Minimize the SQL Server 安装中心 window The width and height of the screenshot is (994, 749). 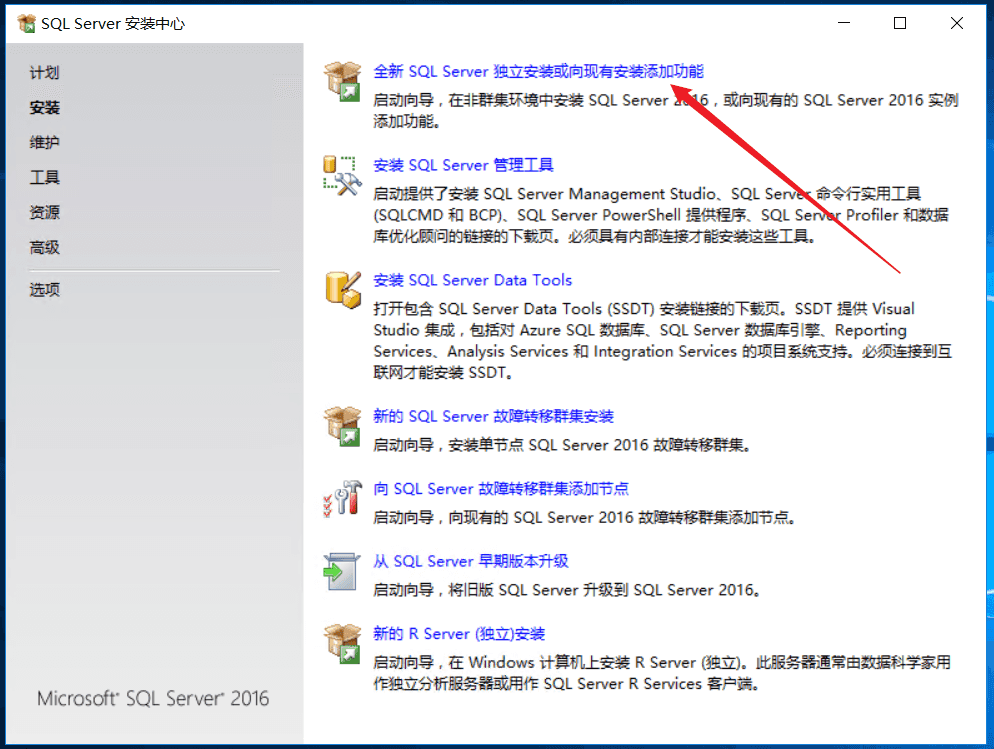(x=844, y=23)
